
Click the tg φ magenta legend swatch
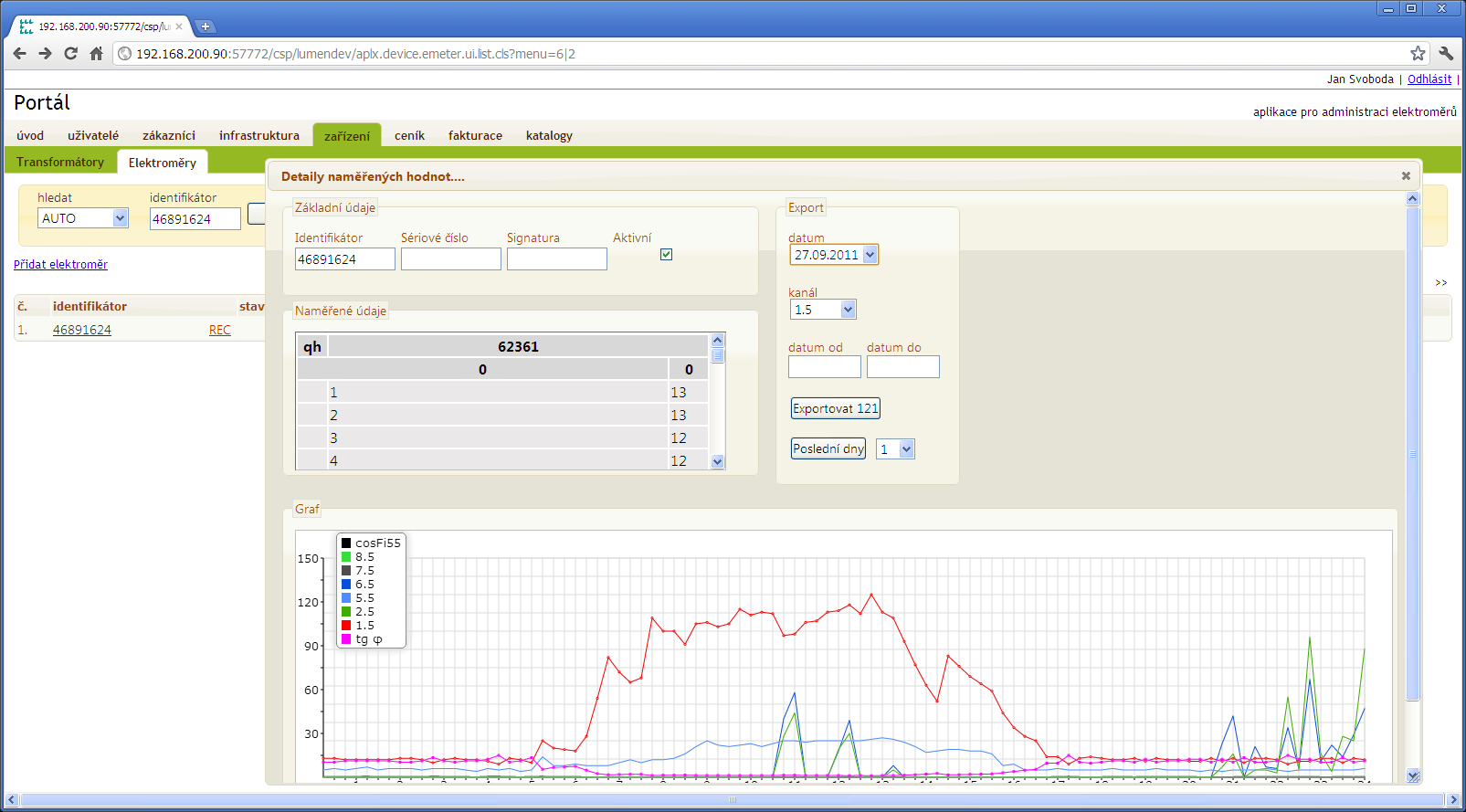click(346, 638)
